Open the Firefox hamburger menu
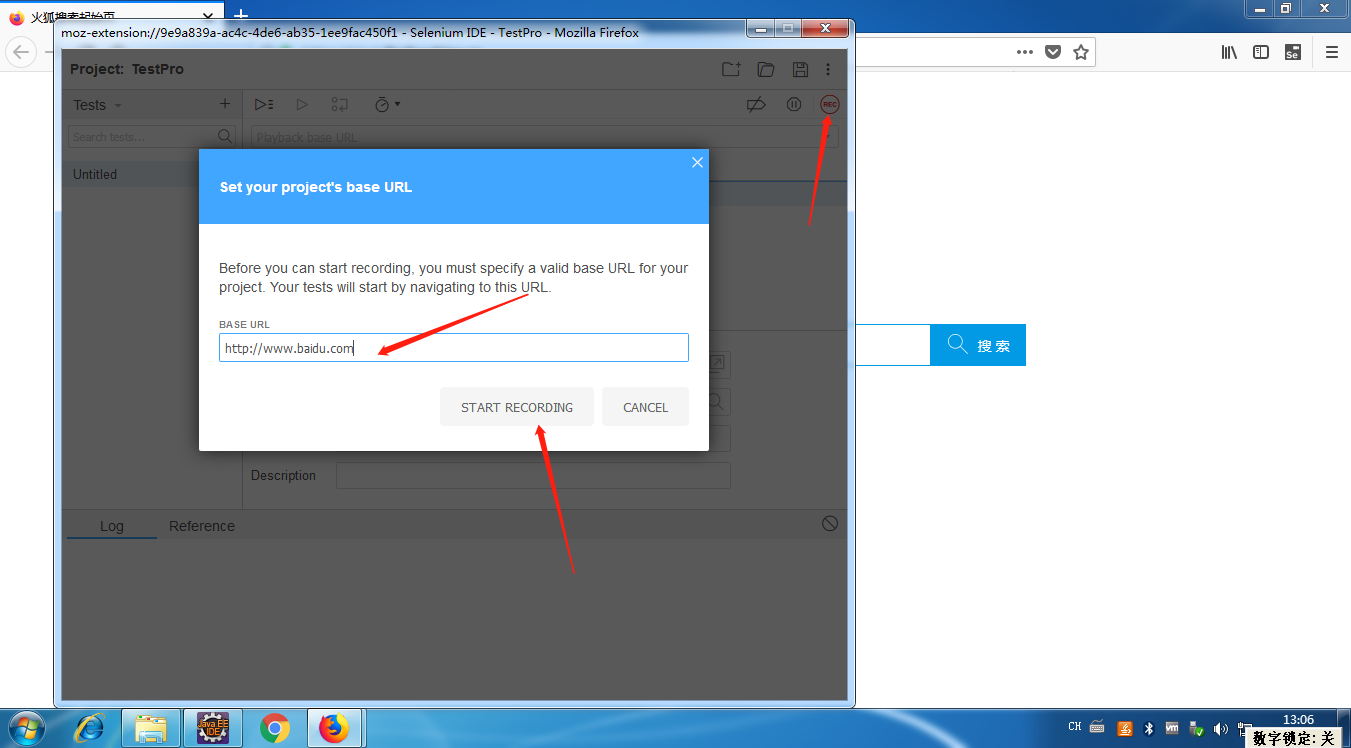The image size is (1351, 748). [x=1331, y=52]
